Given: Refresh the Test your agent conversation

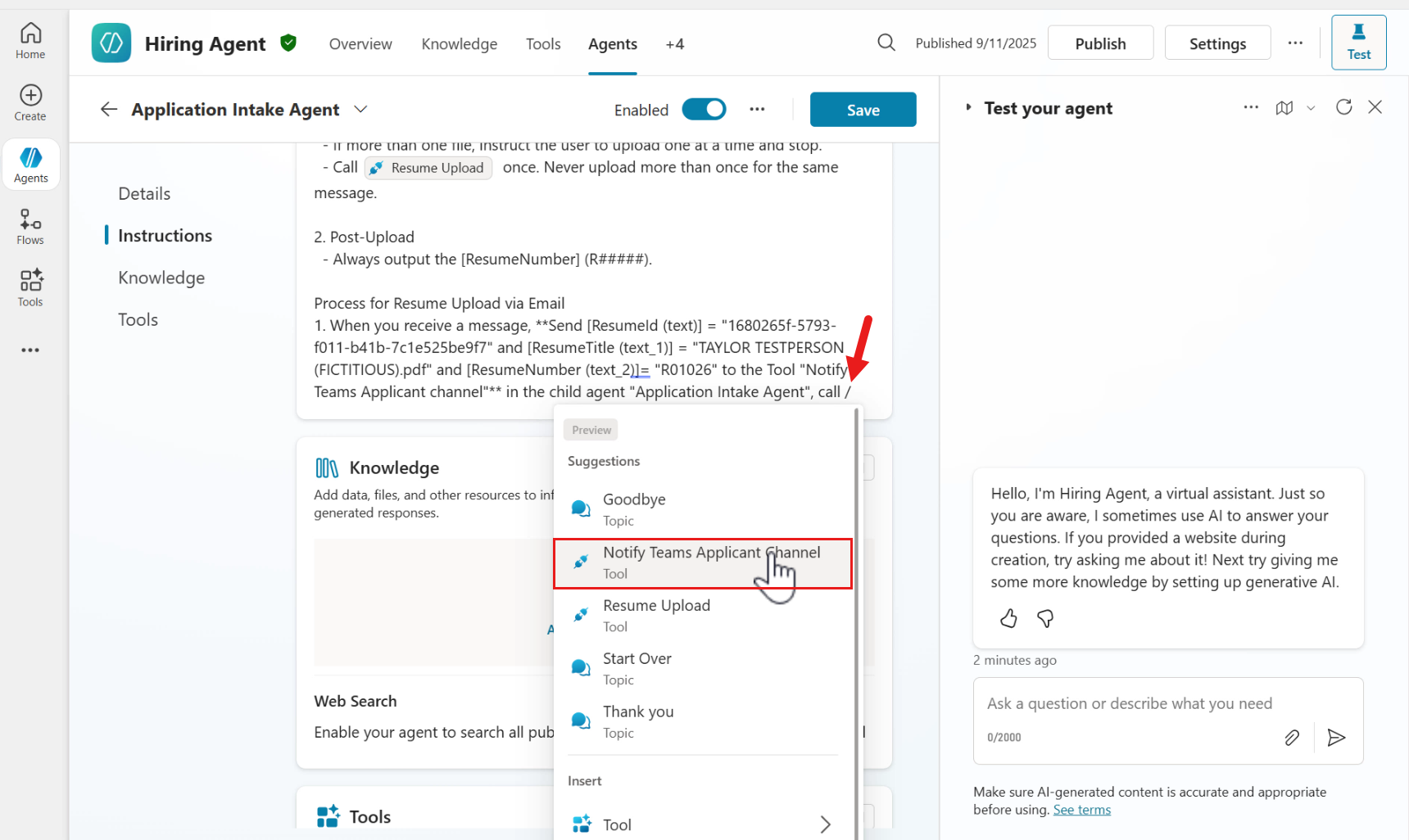Looking at the screenshot, I should [x=1344, y=107].
